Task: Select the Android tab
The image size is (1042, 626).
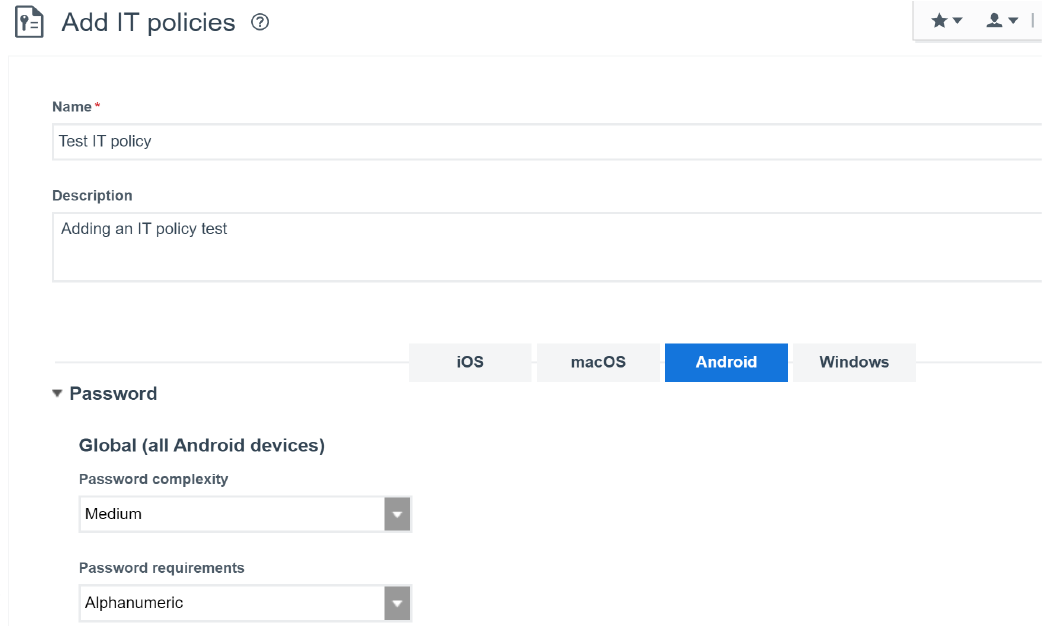Action: [726, 362]
